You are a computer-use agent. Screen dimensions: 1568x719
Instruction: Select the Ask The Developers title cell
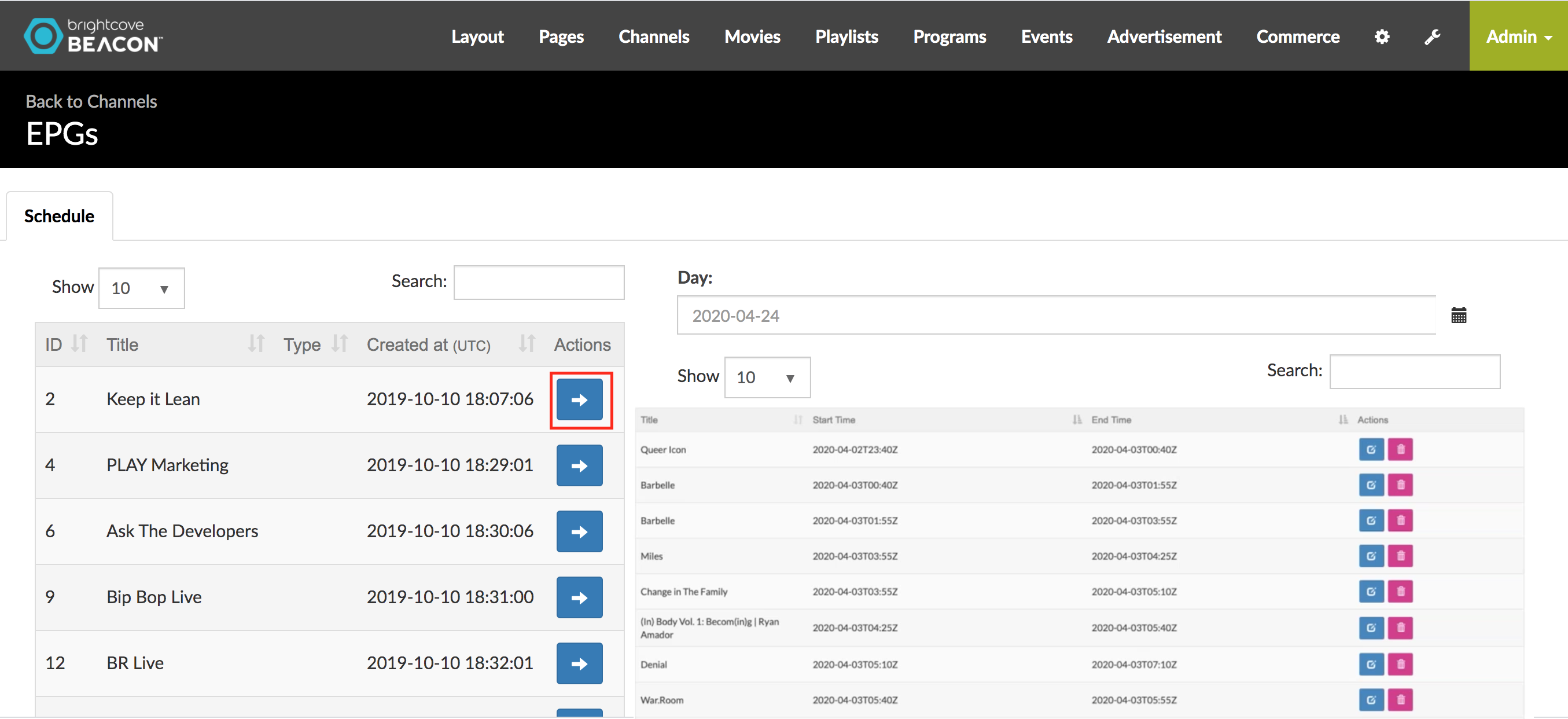tap(182, 531)
